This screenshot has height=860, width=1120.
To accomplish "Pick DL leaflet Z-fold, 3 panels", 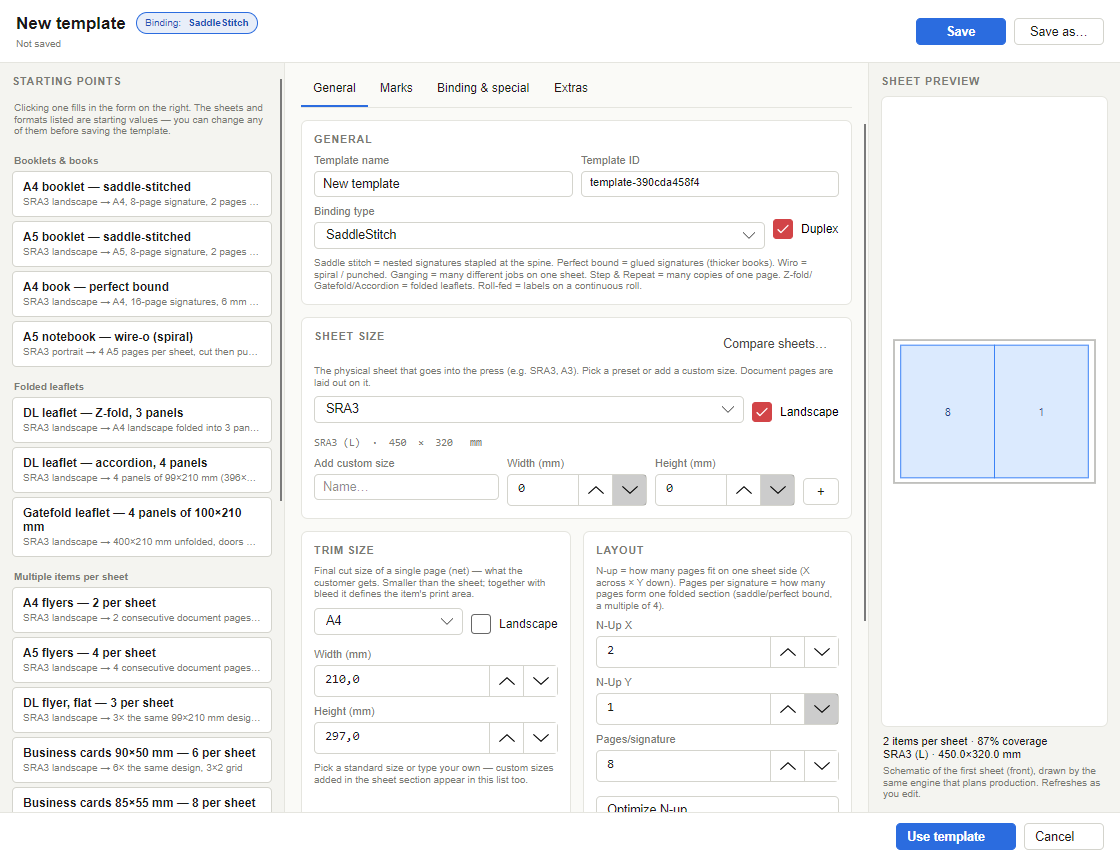I will 142,420.
